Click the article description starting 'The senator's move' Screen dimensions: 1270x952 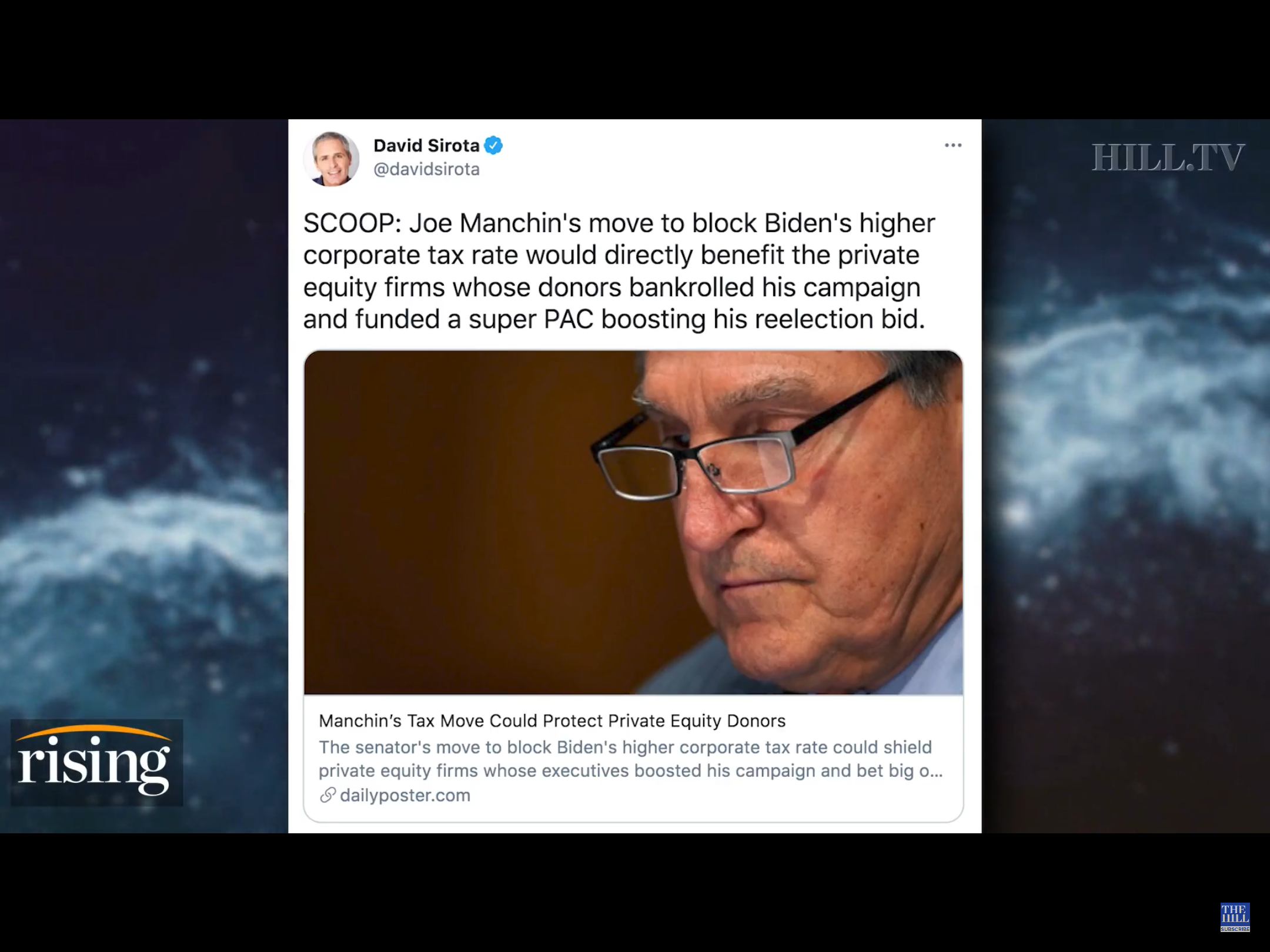pos(631,759)
